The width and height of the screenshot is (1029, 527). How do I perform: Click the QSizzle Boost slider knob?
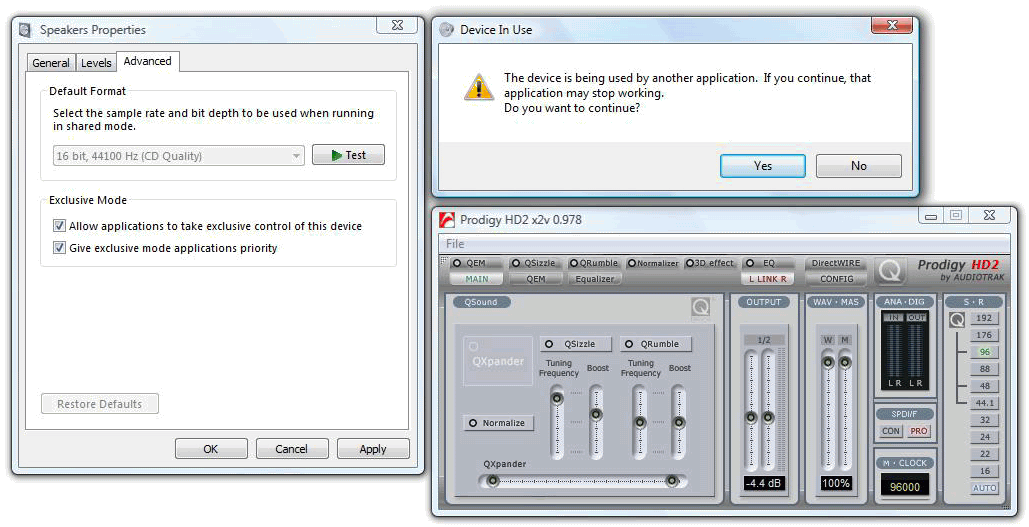pos(596,415)
